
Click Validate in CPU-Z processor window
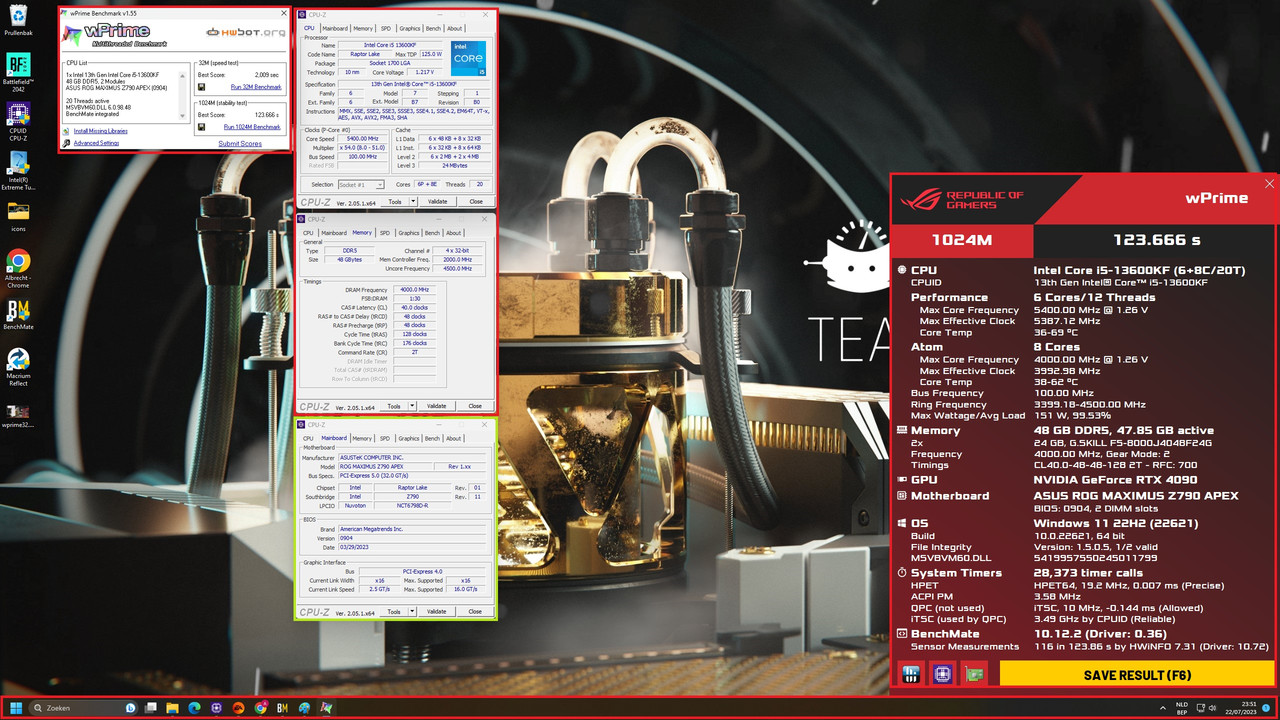tap(437, 201)
